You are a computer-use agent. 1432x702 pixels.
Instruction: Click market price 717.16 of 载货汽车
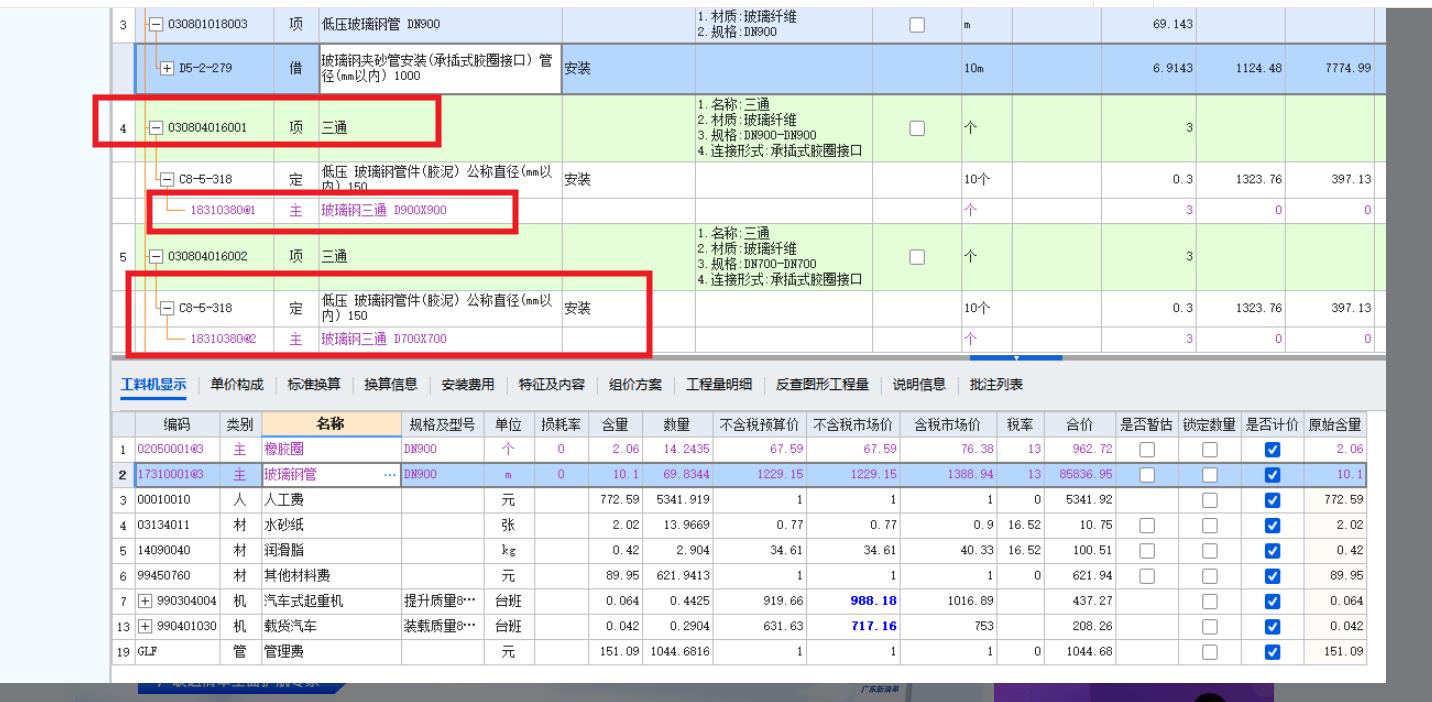874,627
